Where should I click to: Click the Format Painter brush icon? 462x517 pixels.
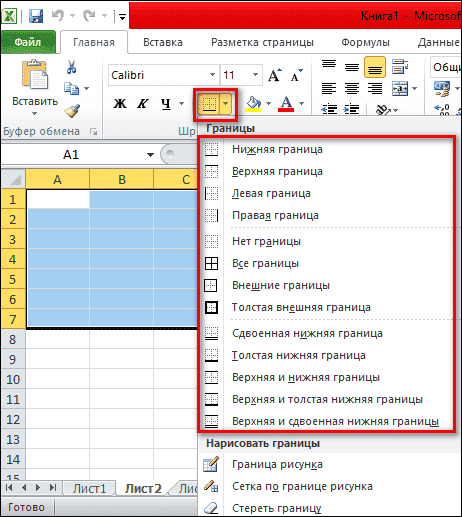(72, 111)
